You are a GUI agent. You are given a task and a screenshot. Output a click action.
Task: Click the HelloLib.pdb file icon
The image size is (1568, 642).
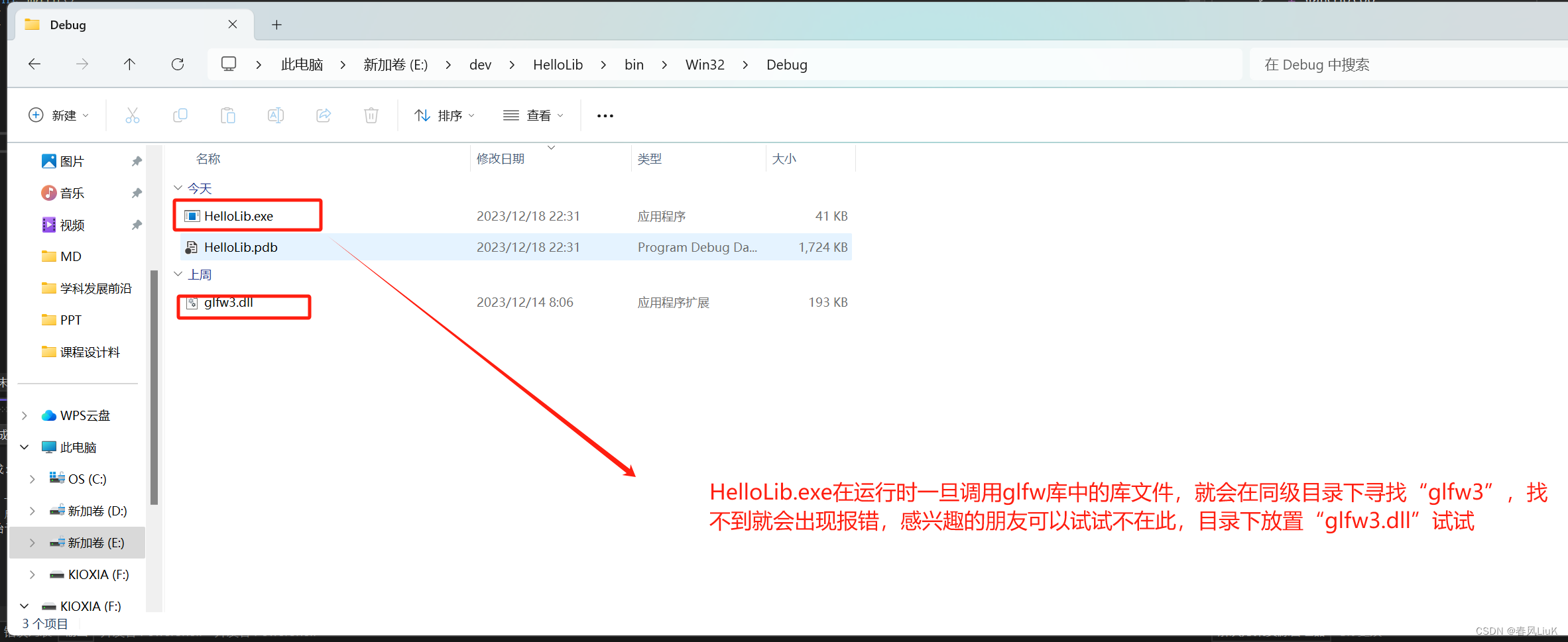pyautogui.click(x=192, y=247)
